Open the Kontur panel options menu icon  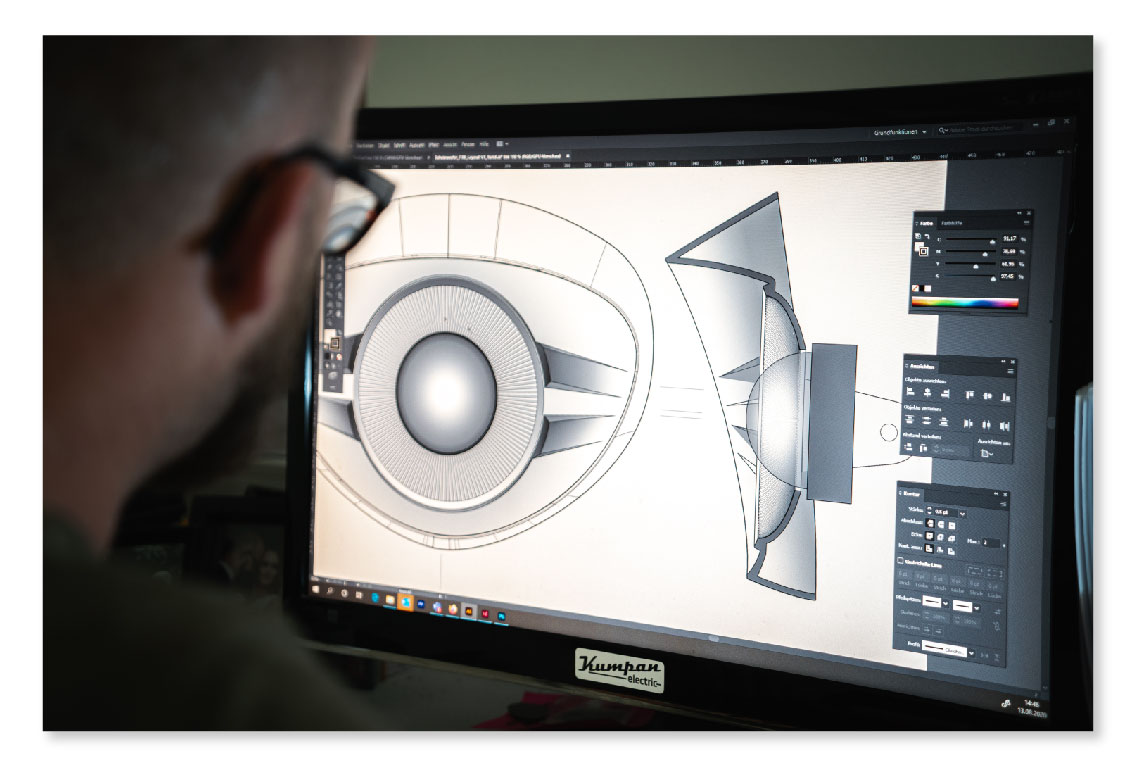[1005, 502]
